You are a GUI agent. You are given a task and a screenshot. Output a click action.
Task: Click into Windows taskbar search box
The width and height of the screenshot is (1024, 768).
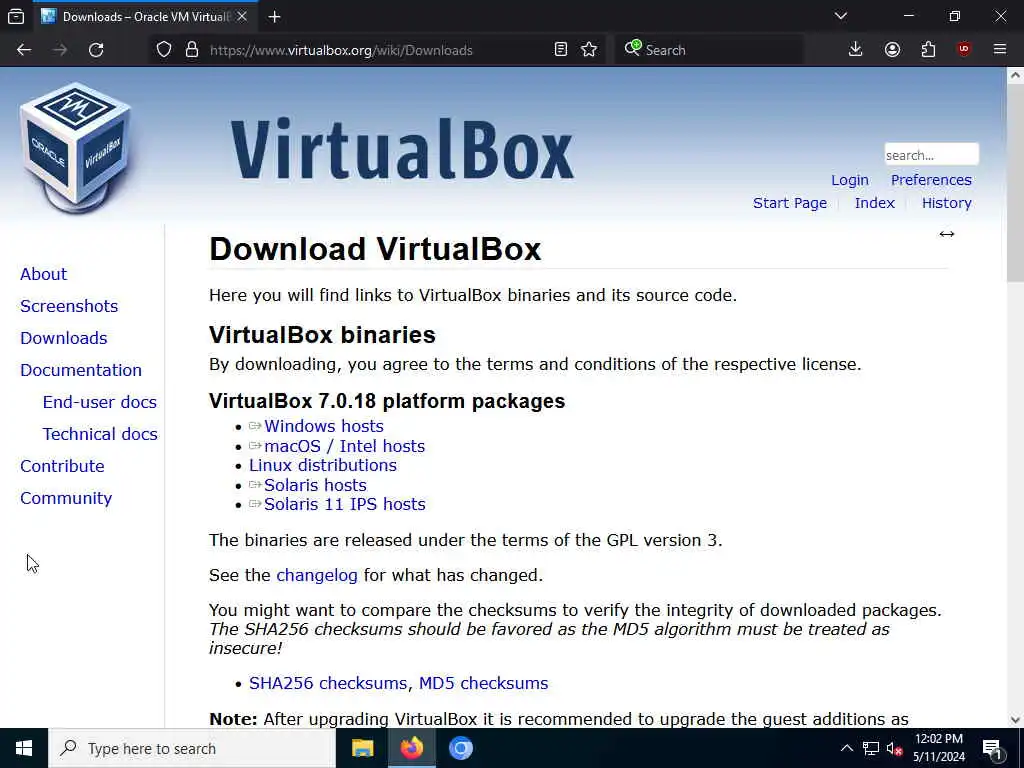[192, 748]
